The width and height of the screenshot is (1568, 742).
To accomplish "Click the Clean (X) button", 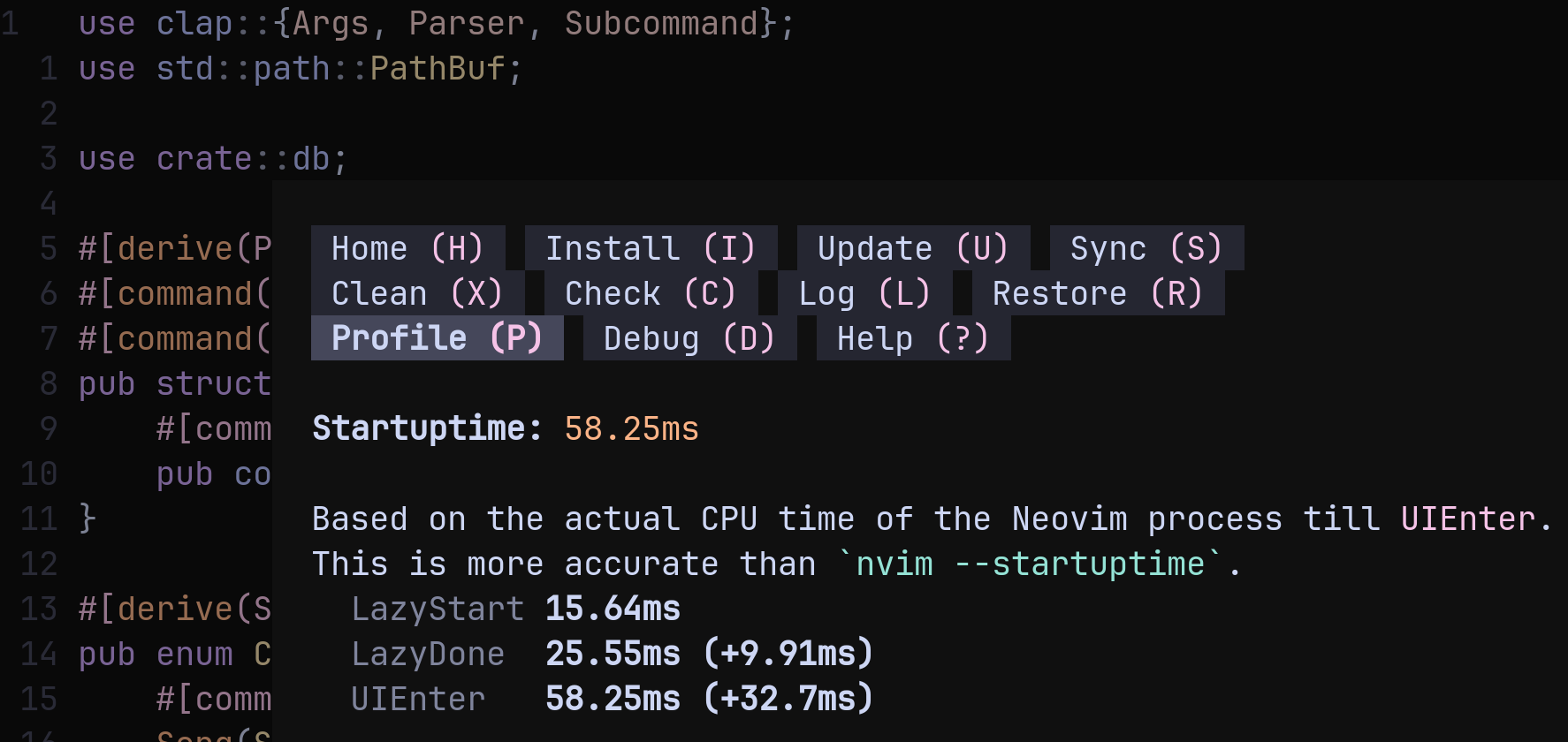I will click(416, 293).
